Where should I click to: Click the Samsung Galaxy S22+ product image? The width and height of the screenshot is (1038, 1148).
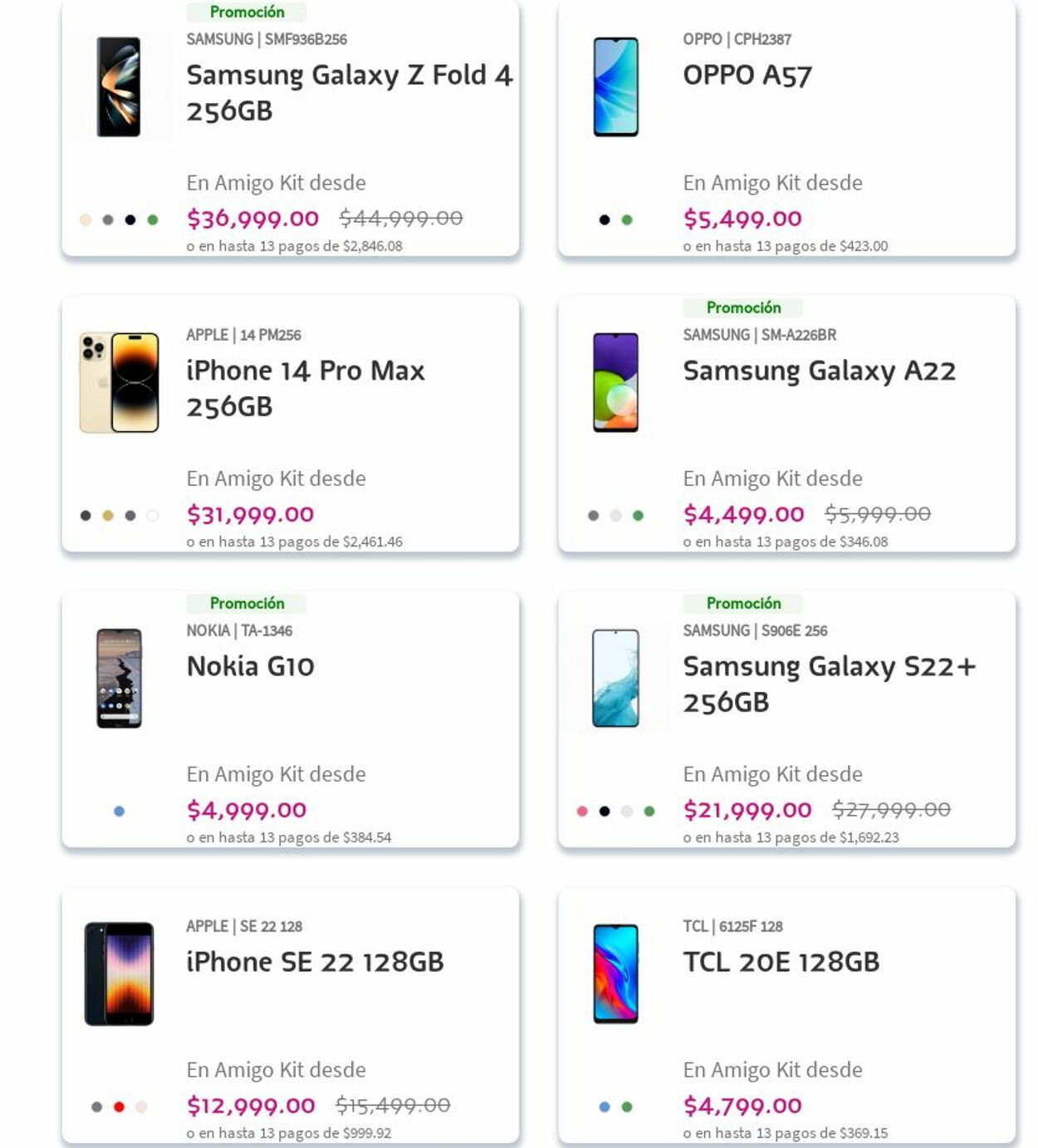pyautogui.click(x=615, y=679)
